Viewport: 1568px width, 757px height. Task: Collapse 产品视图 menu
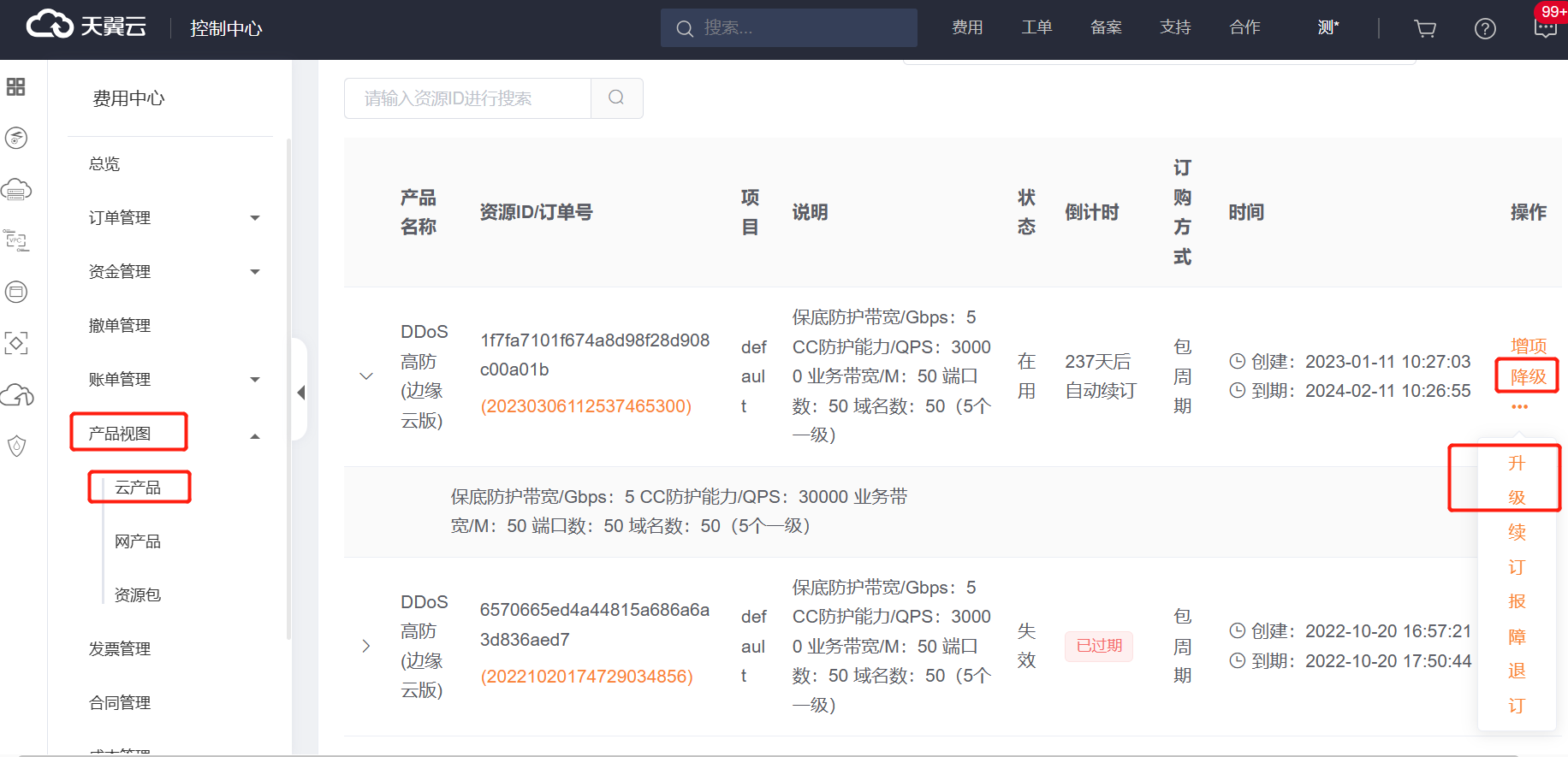click(x=255, y=436)
